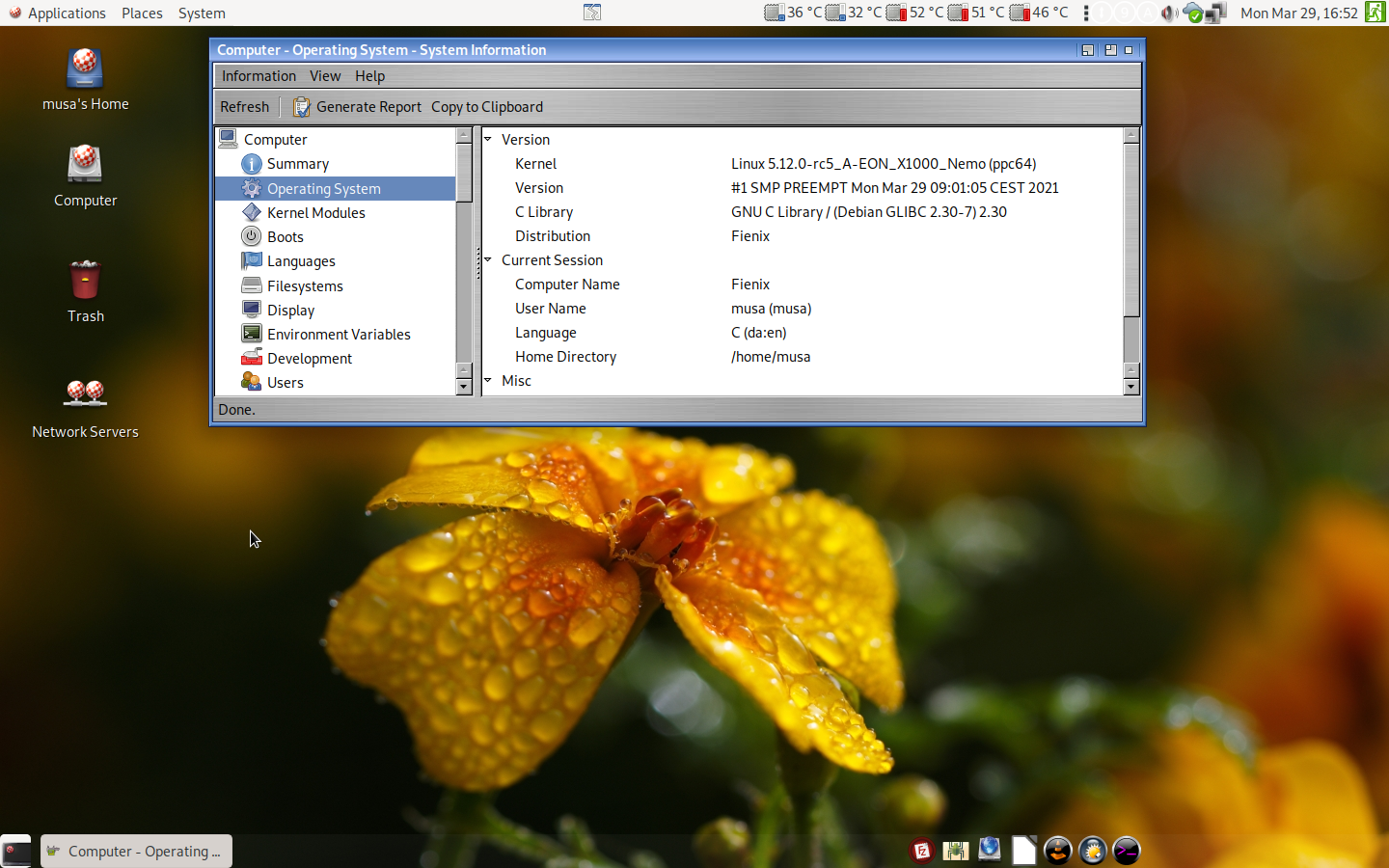The height and width of the screenshot is (868, 1389).
Task: Select Kernel Modules in the sidebar
Action: [315, 213]
